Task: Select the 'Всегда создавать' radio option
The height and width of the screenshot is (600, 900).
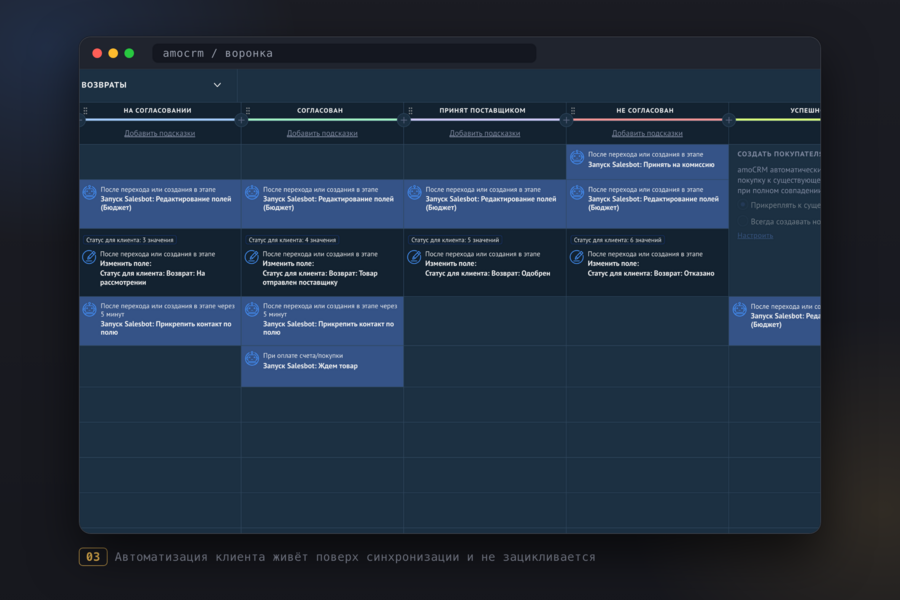Action: pos(742,221)
